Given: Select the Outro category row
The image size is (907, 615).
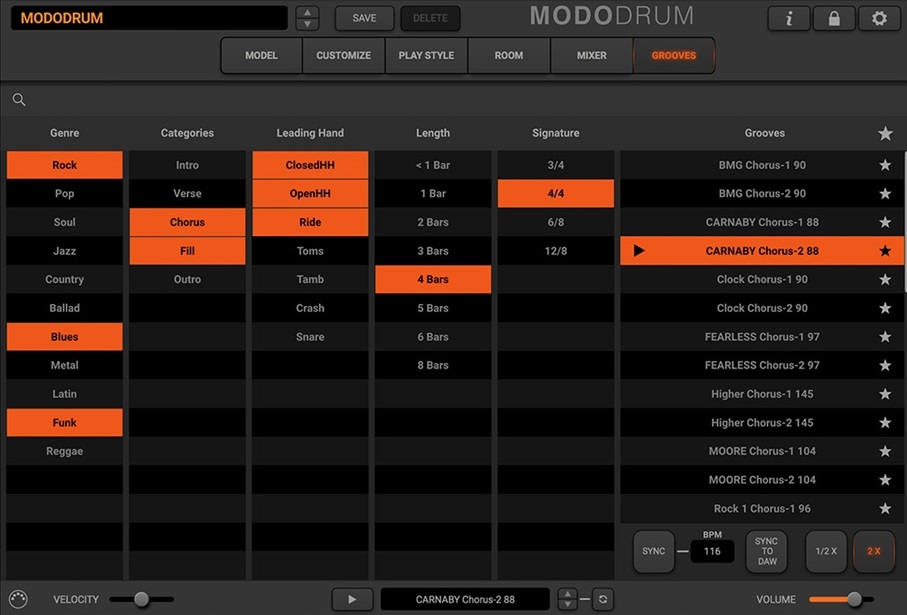Looking at the screenshot, I should [187, 279].
